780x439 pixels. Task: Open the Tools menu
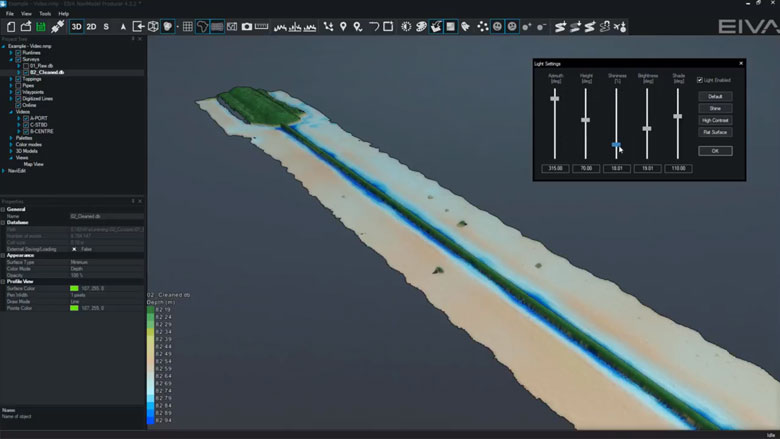click(x=44, y=13)
